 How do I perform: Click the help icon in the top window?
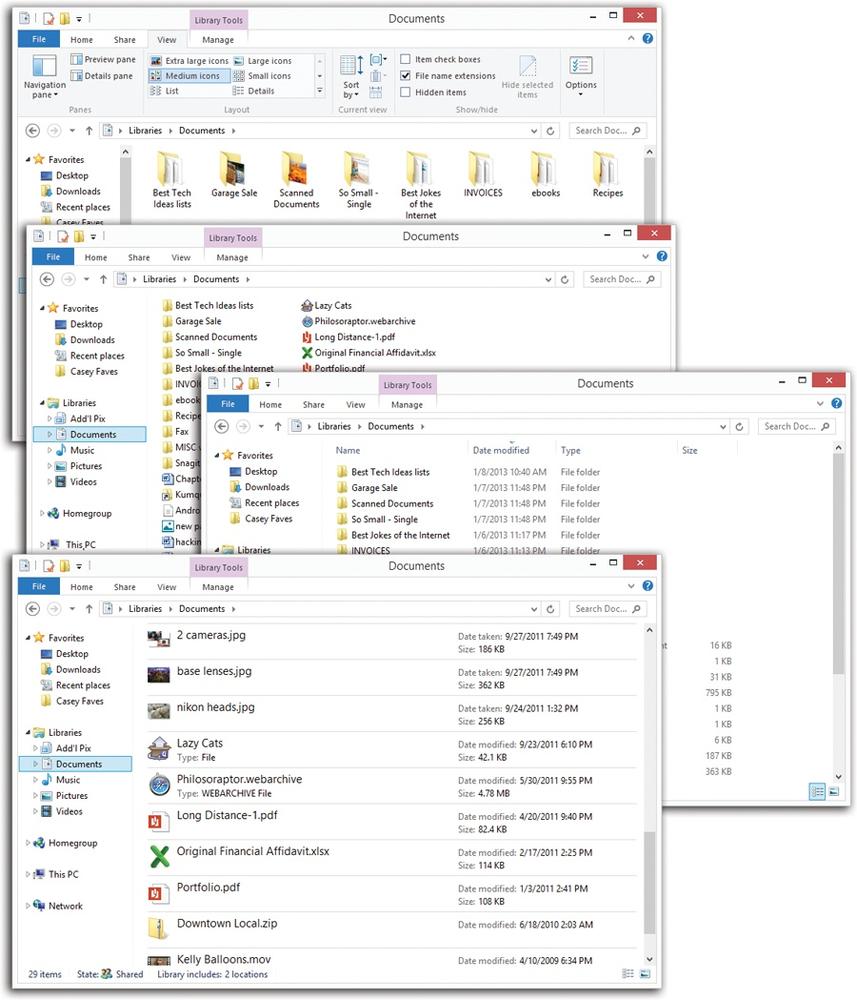coord(647,39)
